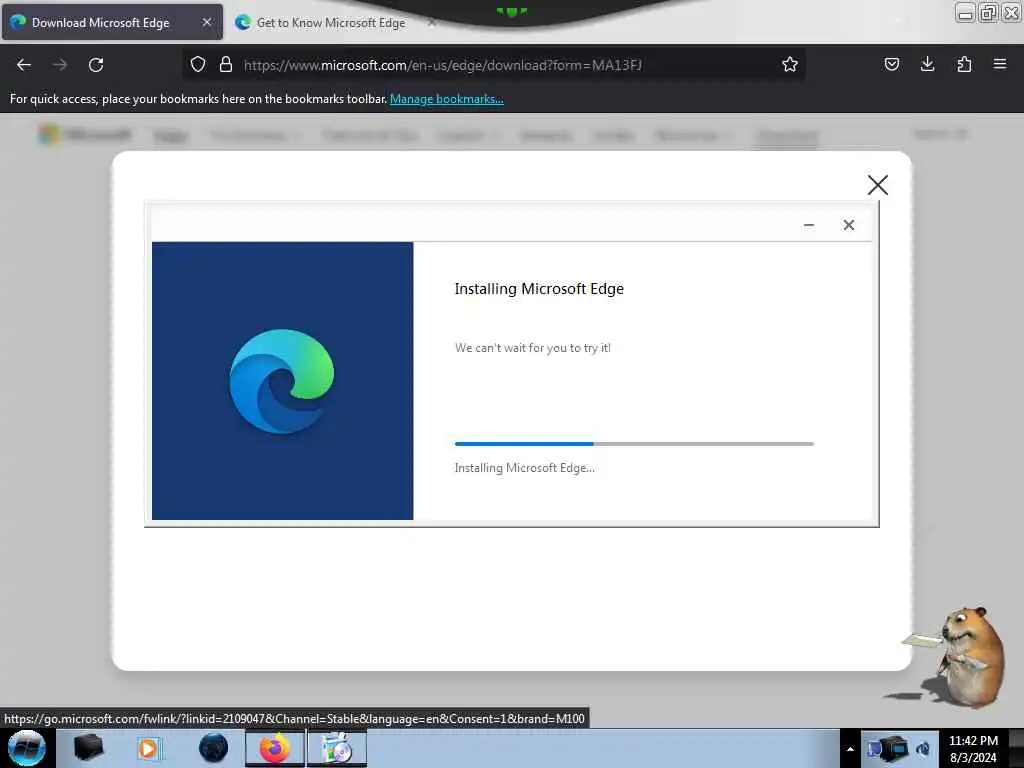Open the taskbar clock showing 11:42 PM
Screen dimensions: 1024x768
[x=973, y=748]
